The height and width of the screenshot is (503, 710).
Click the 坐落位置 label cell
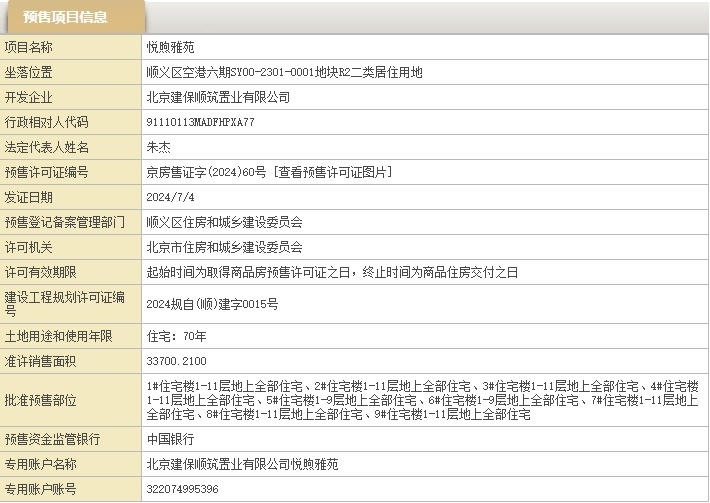click(71, 72)
